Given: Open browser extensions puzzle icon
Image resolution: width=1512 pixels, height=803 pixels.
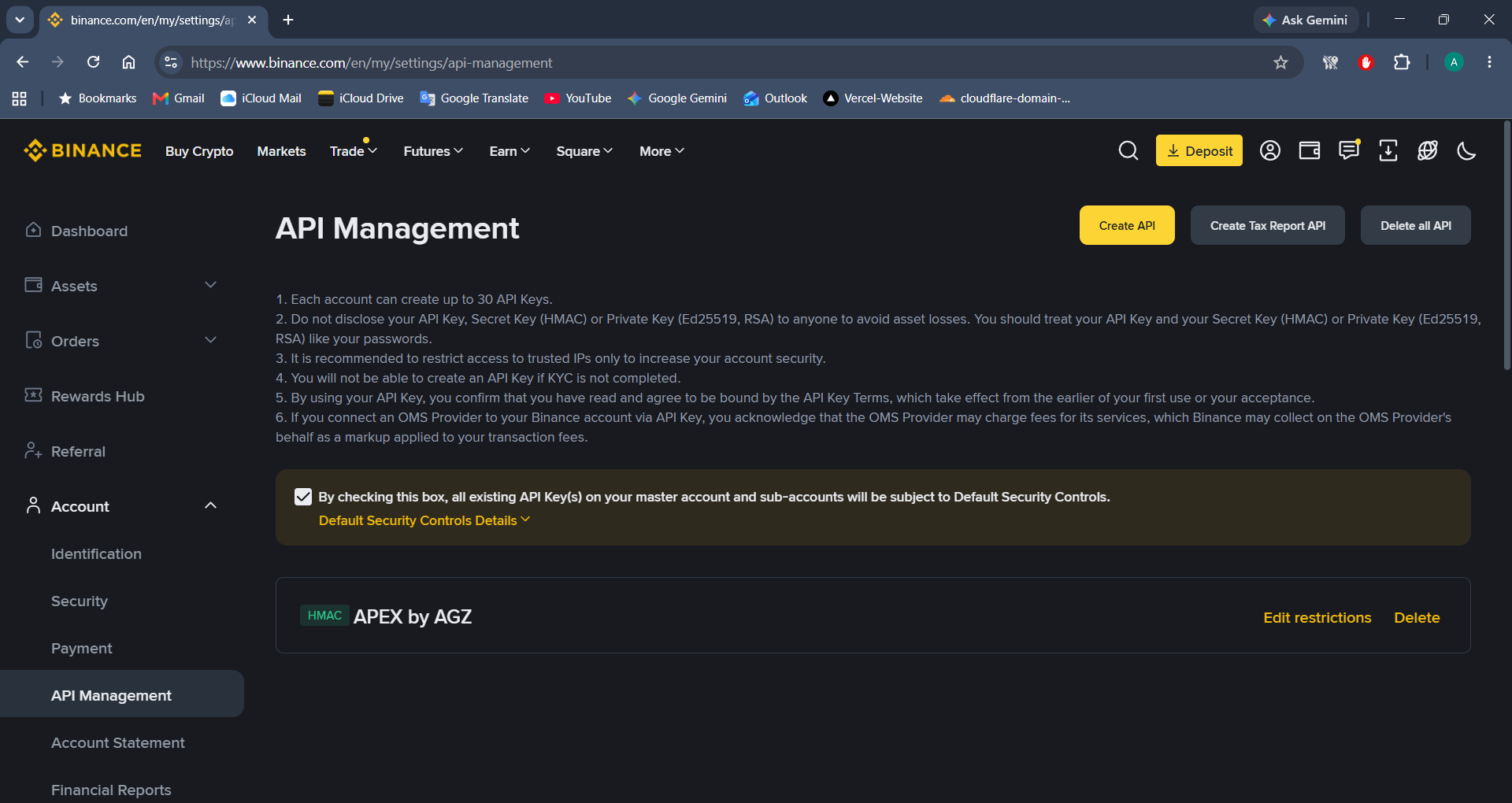Looking at the screenshot, I should coord(1402,62).
